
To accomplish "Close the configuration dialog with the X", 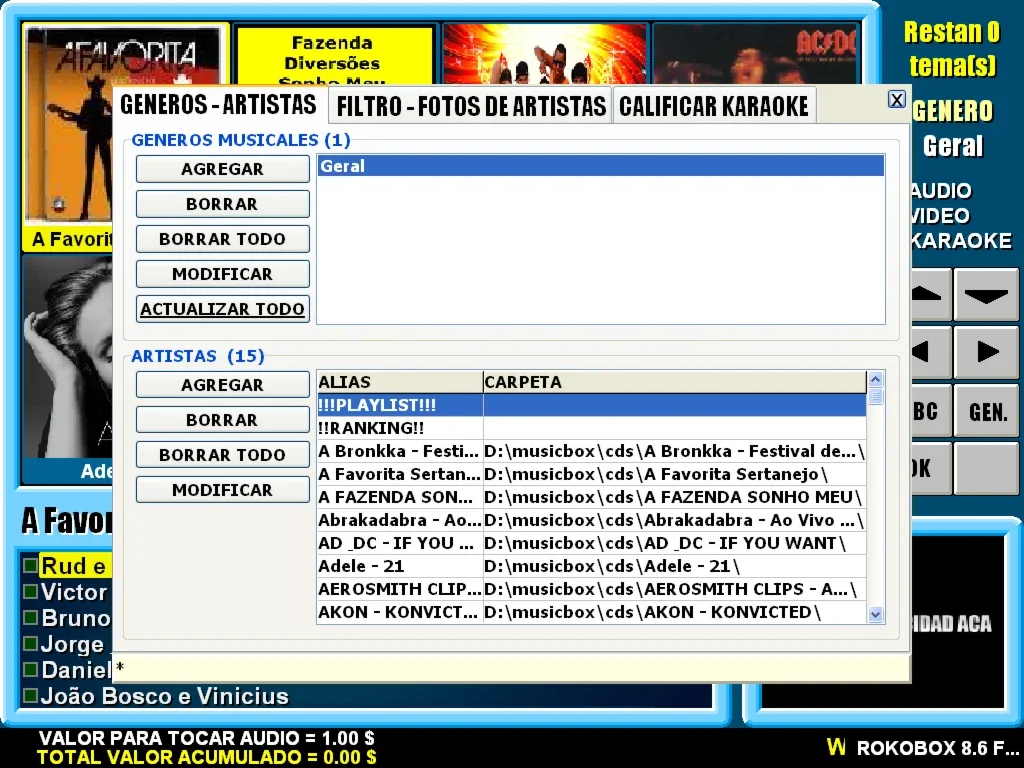I will point(897,100).
